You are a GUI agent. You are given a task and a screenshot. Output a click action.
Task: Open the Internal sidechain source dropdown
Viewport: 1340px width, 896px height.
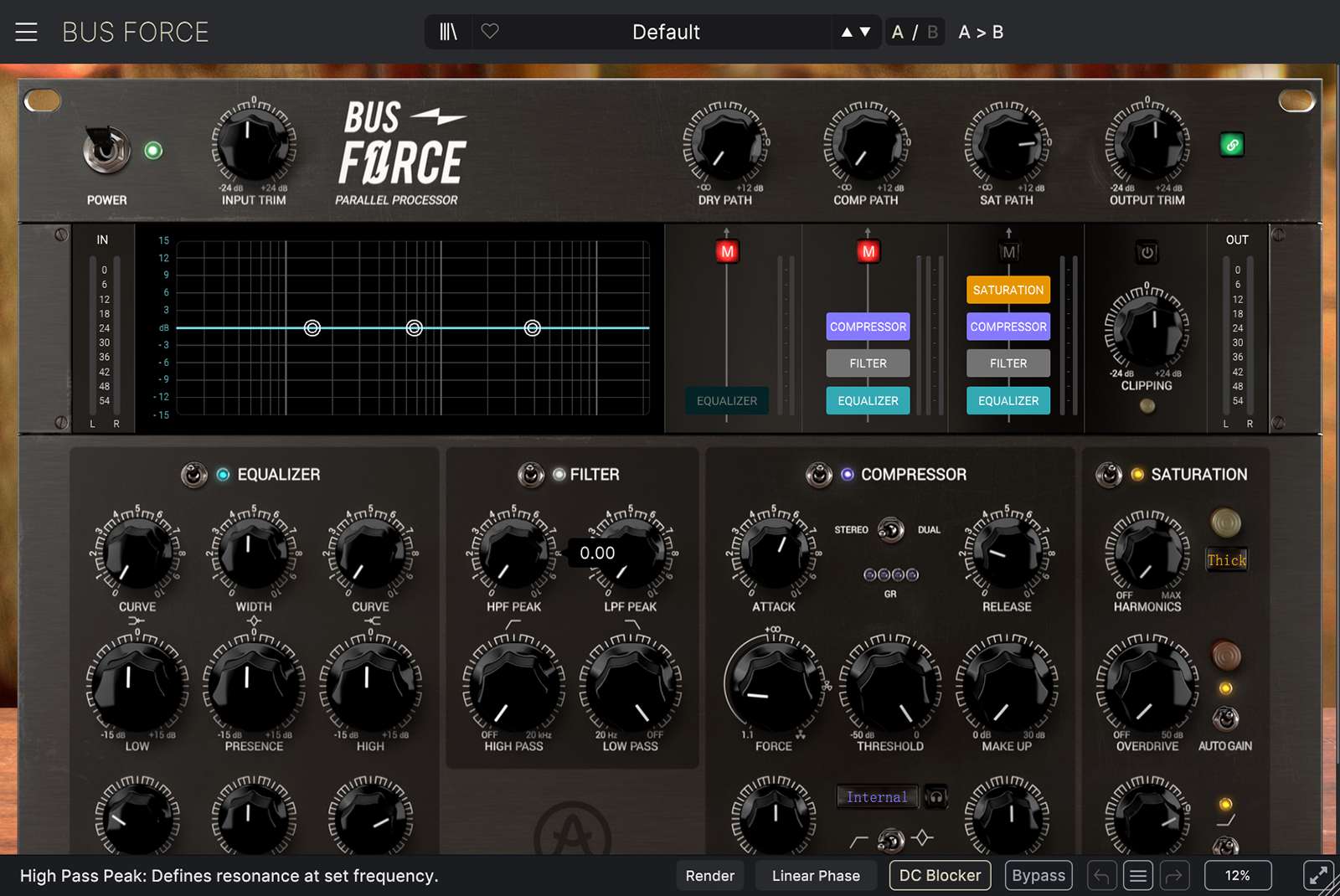coord(877,797)
